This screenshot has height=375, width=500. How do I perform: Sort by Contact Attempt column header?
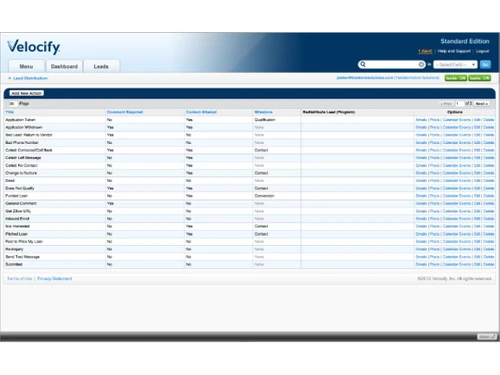tap(201, 112)
